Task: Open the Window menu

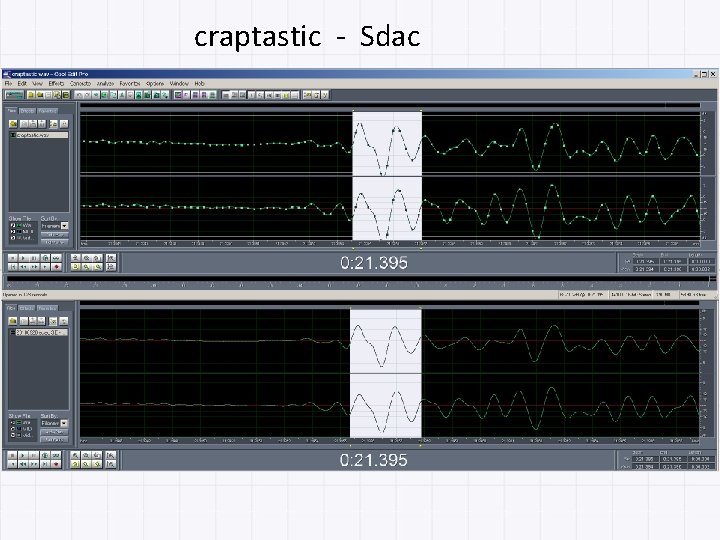Action: (x=179, y=84)
